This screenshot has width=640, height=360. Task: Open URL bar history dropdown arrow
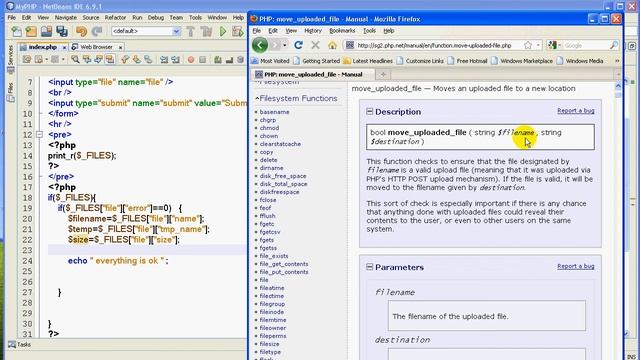click(x=538, y=45)
